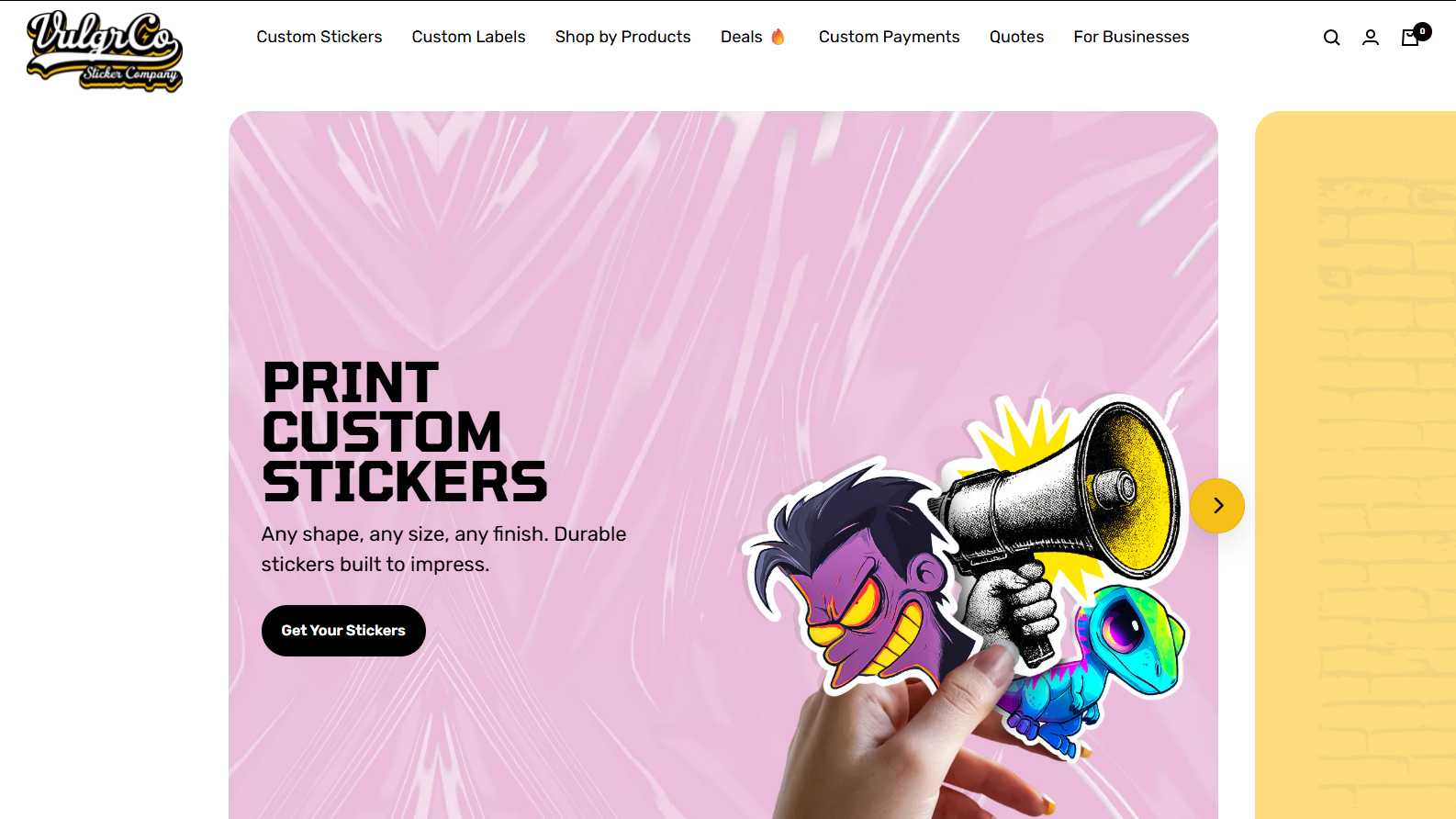Click the Print Custom Stickers headline
The width and height of the screenshot is (1456, 819).
pos(404,432)
